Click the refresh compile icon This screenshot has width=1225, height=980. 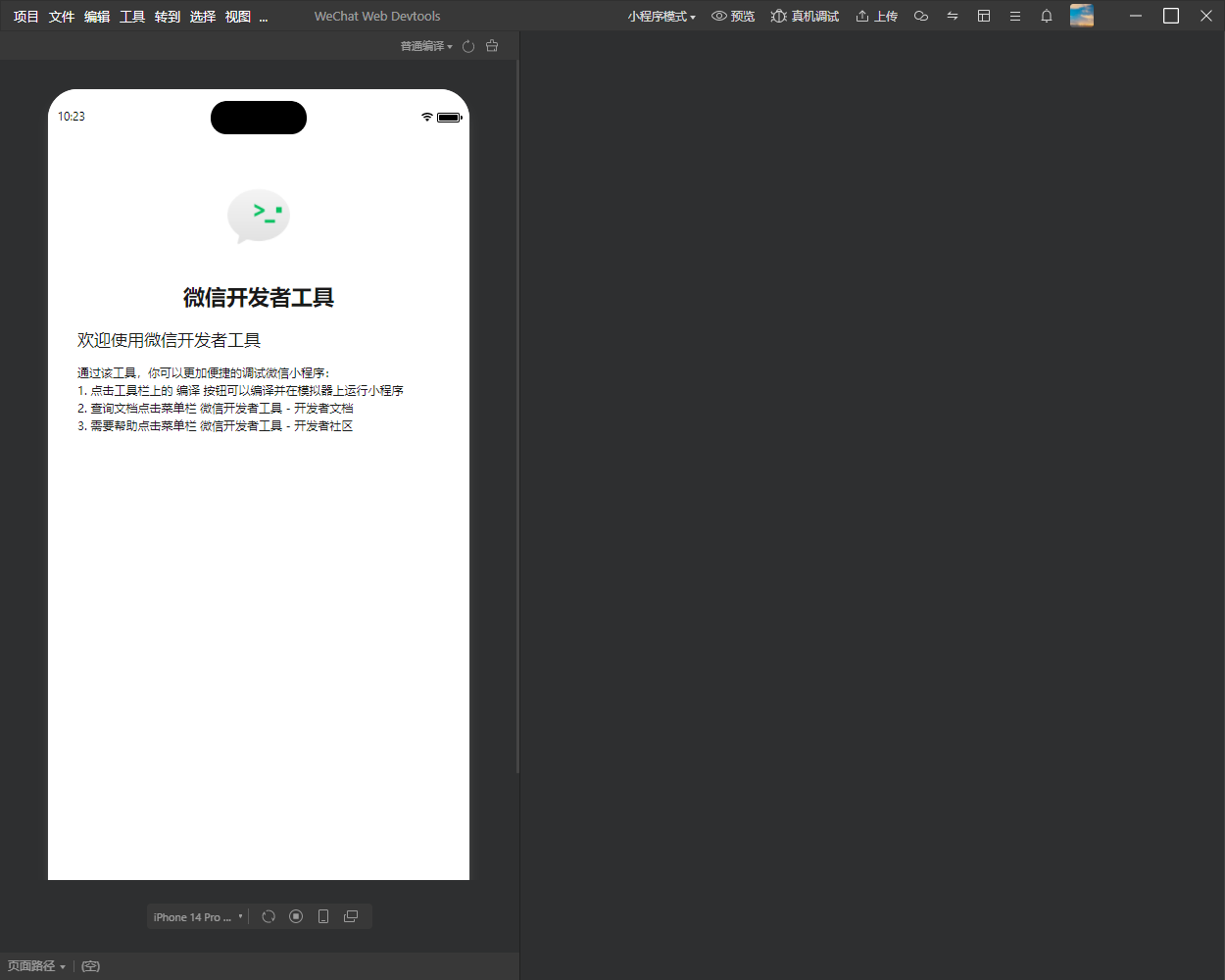(x=468, y=46)
